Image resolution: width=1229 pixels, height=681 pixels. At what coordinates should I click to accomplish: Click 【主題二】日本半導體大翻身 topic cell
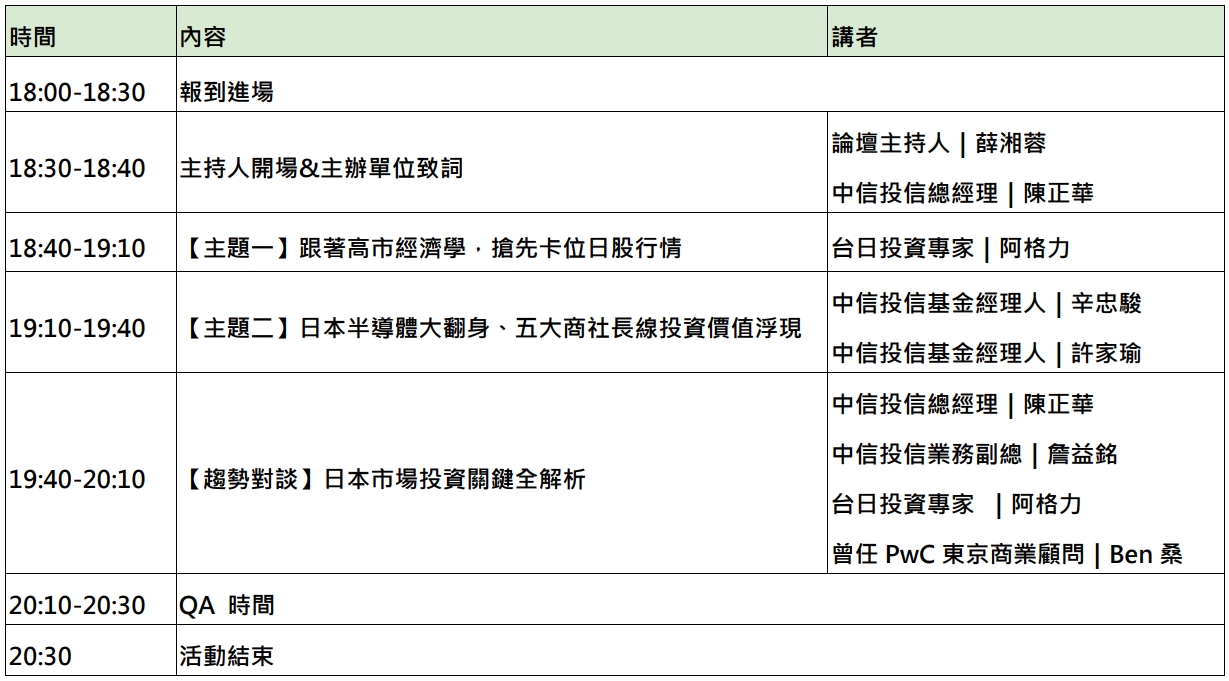pyautogui.click(x=491, y=328)
